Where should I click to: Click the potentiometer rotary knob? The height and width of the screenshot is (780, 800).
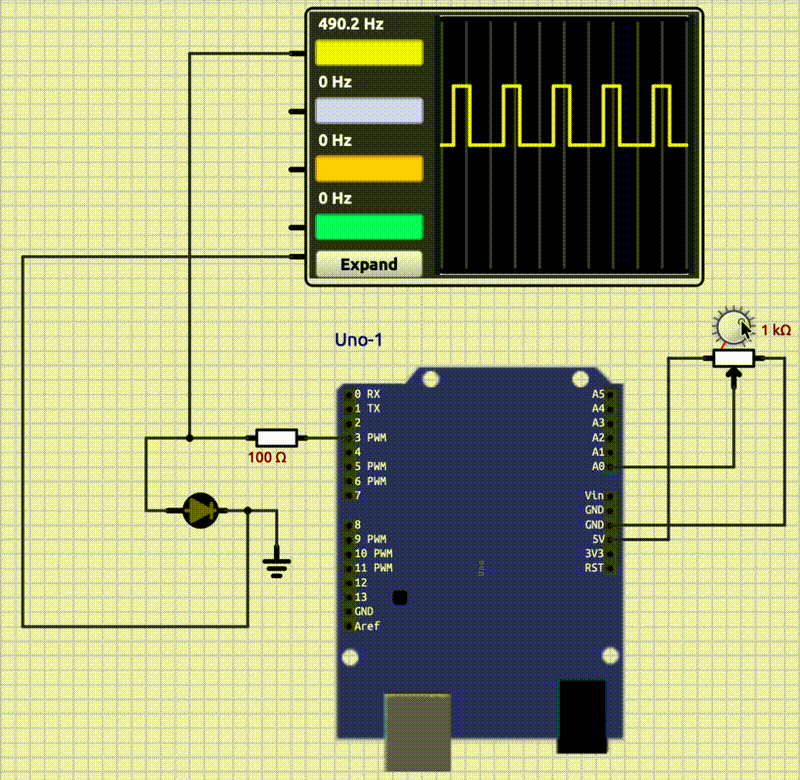[731, 326]
